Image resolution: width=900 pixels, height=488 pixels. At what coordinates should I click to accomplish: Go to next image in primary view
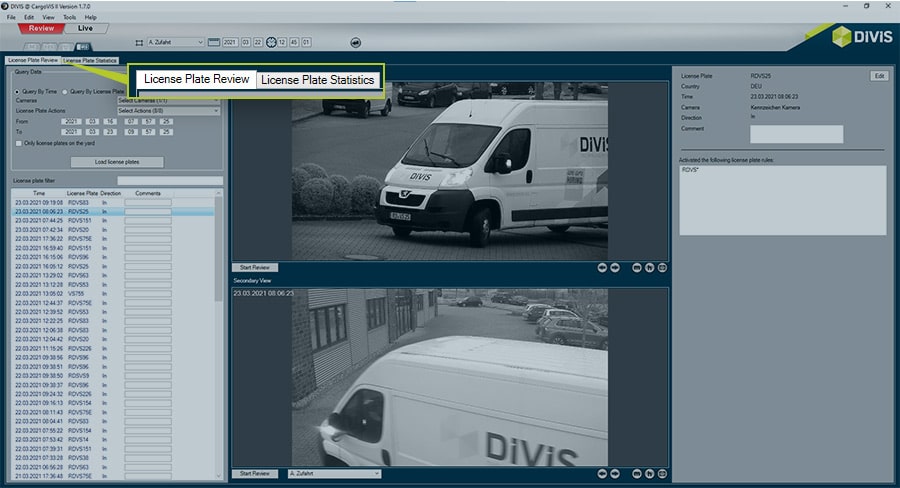tap(615, 268)
